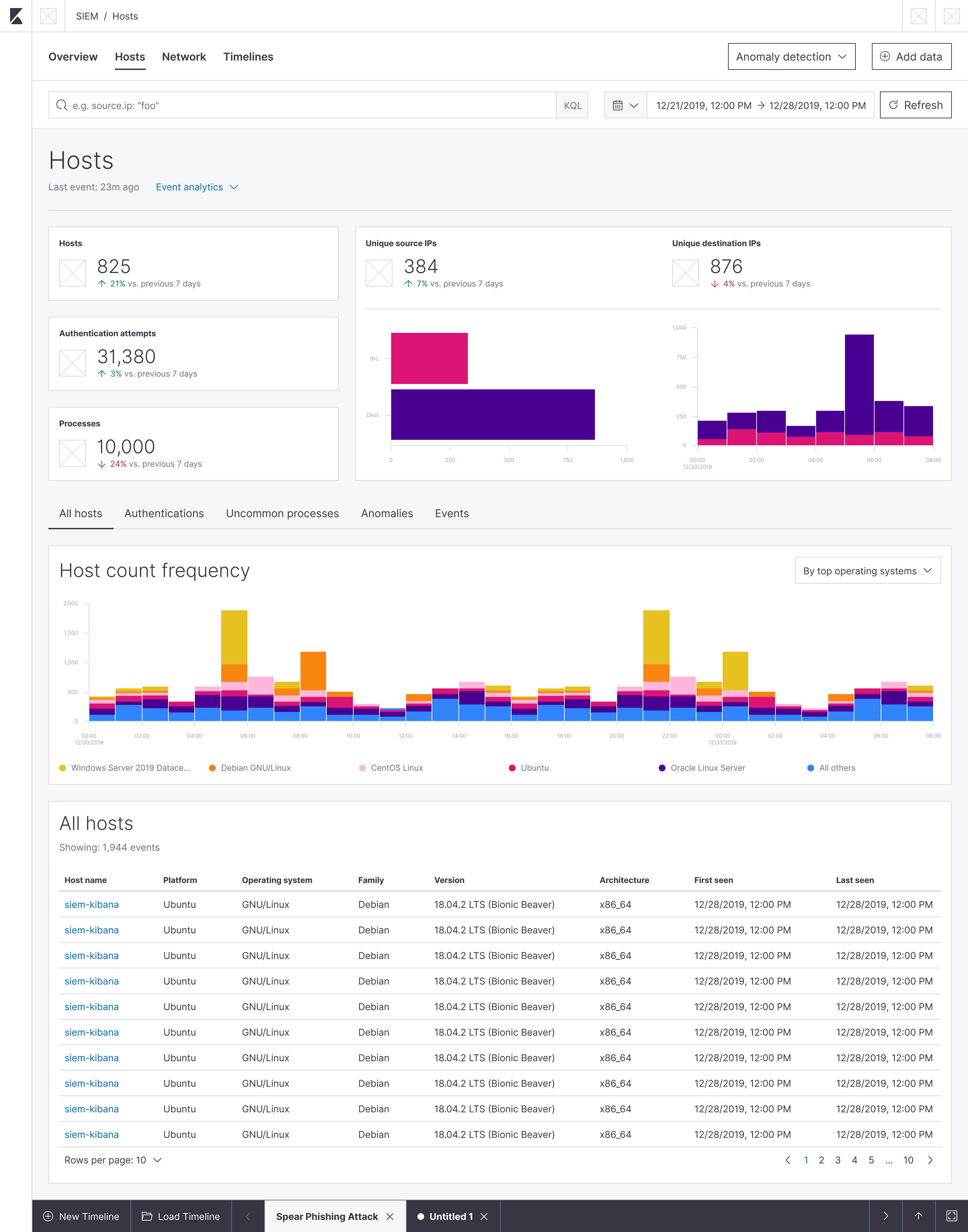Select the Uncommon processes tab
This screenshot has width=968, height=1232.
(x=282, y=513)
